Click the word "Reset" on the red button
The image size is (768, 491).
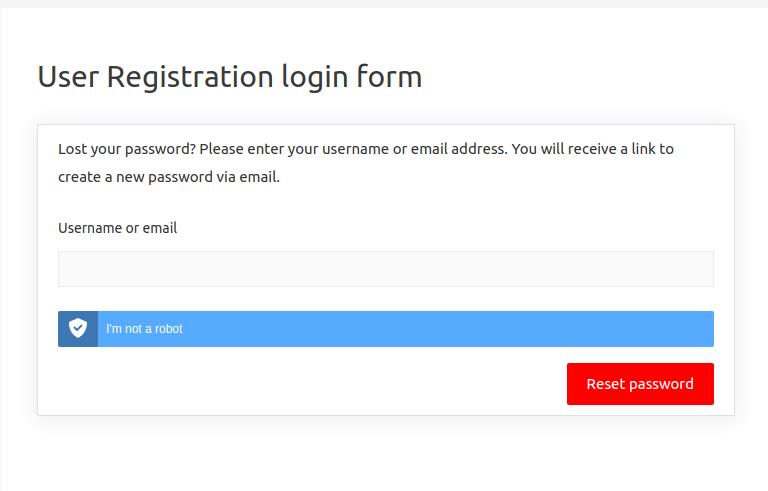pyautogui.click(x=605, y=384)
